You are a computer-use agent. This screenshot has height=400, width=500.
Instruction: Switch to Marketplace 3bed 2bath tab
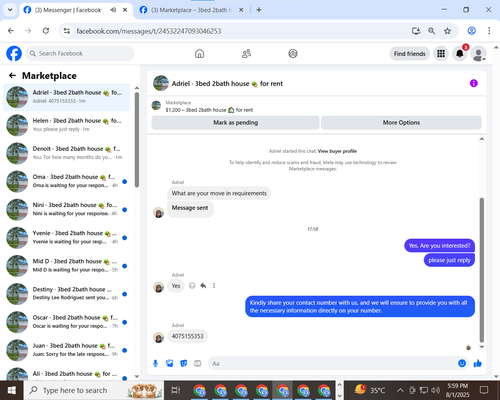(192, 10)
